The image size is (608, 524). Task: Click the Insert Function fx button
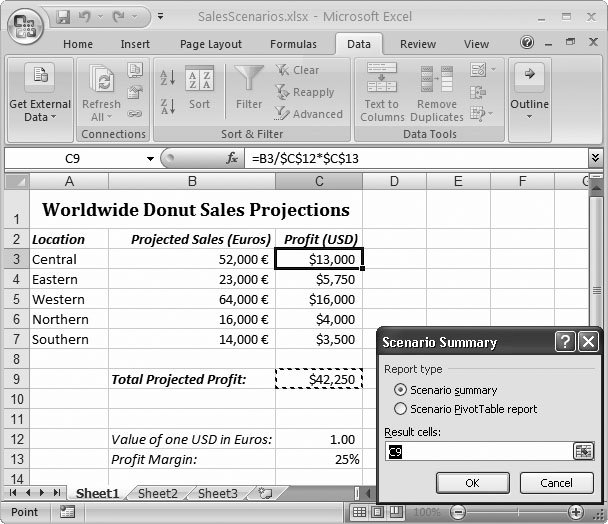click(231, 158)
